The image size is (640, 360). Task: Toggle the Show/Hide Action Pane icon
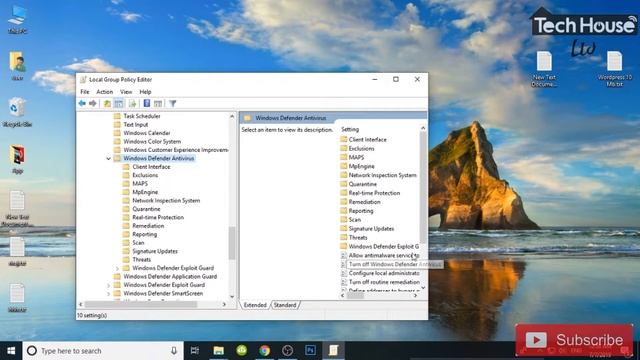coord(158,104)
